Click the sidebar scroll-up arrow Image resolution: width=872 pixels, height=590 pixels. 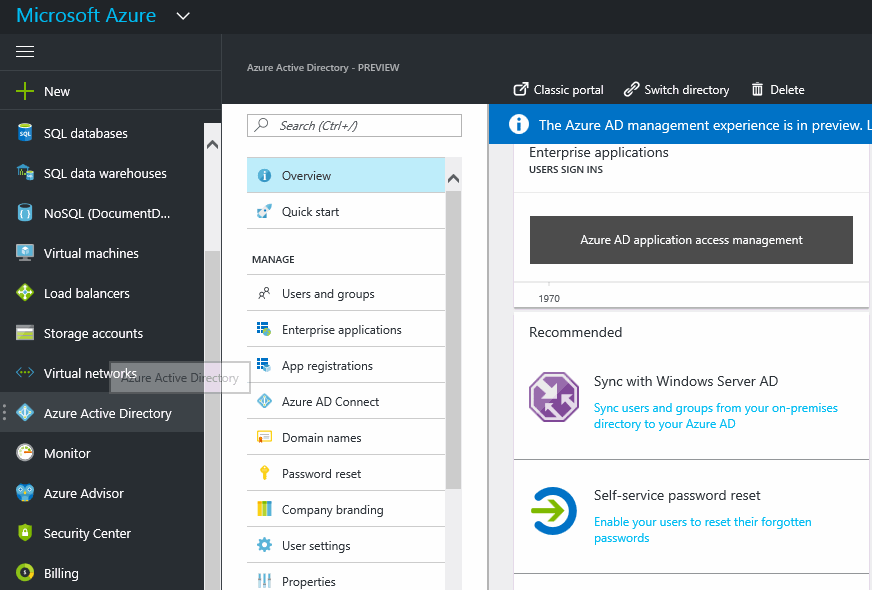pos(212,145)
